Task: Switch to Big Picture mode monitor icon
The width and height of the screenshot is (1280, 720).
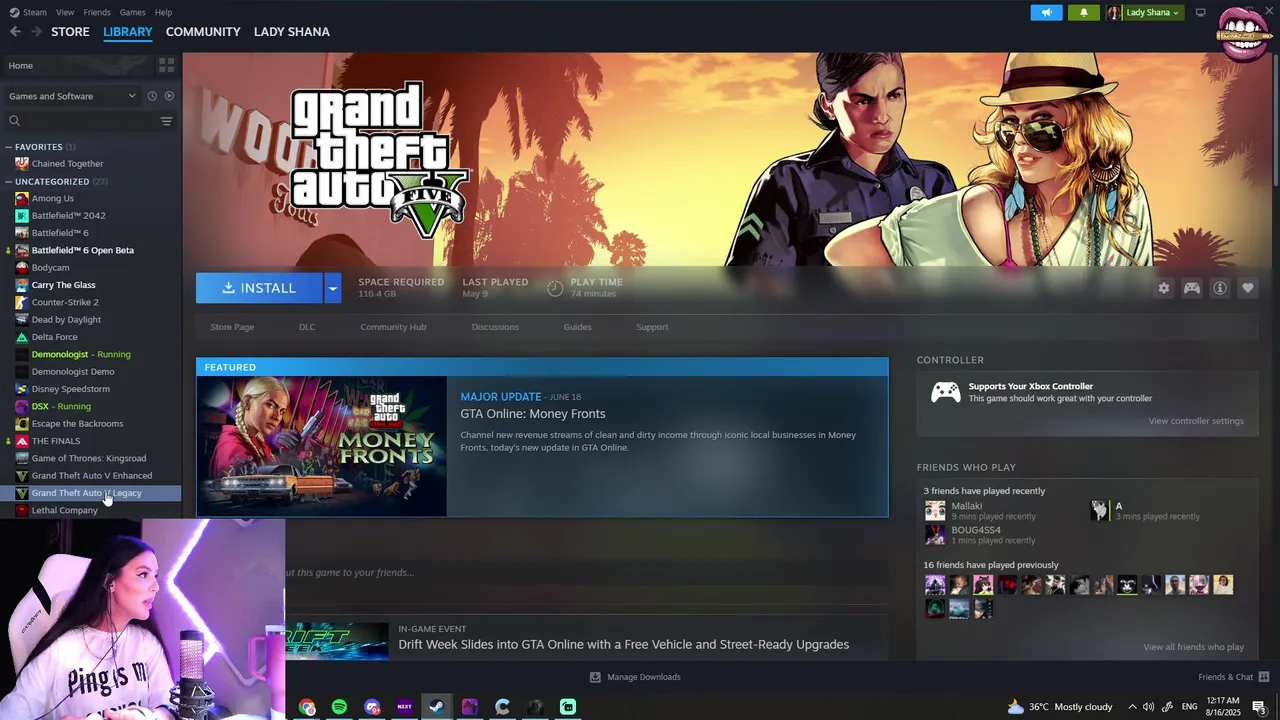Action: pos(1200,12)
